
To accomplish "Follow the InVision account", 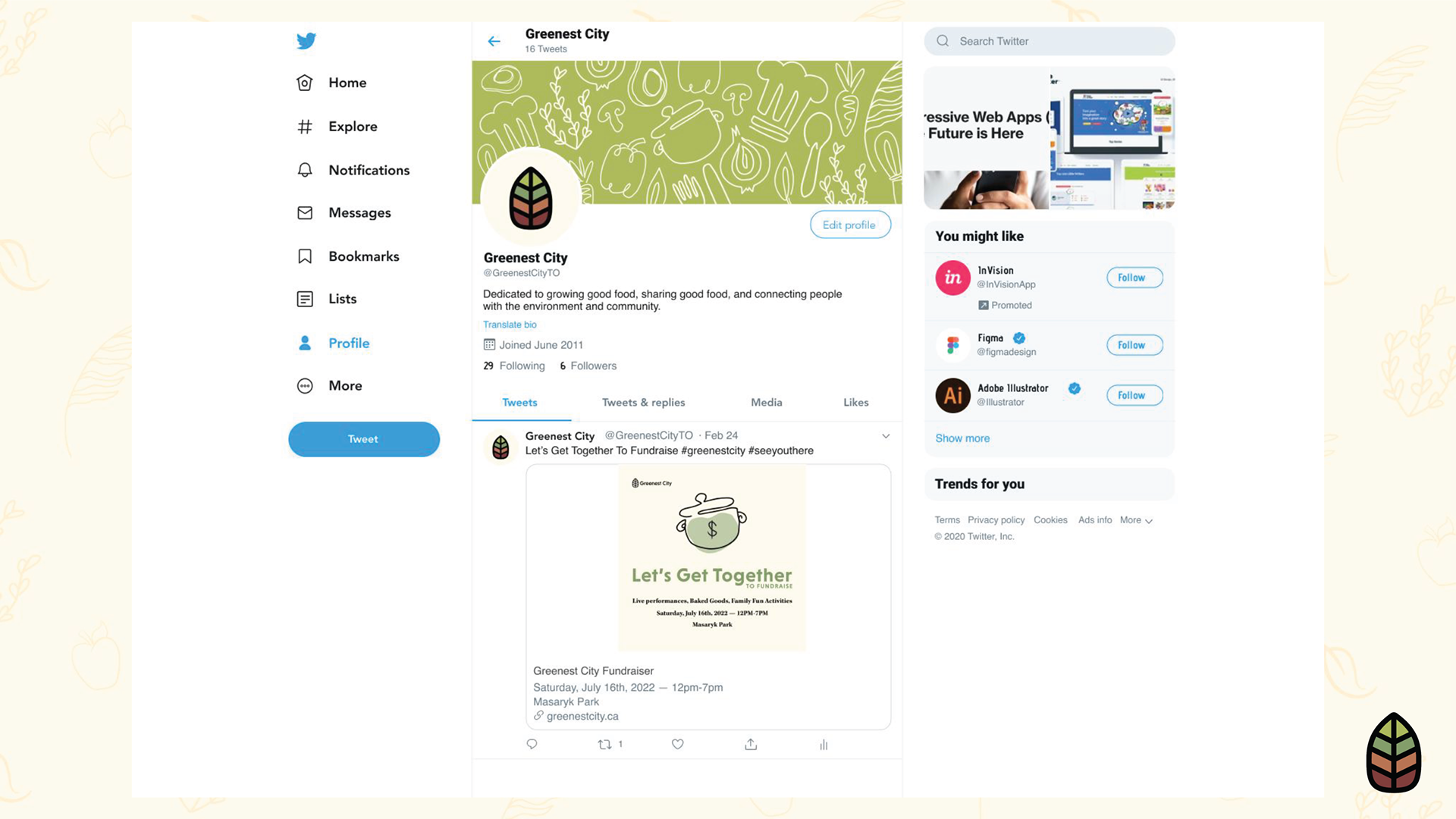I will coord(1134,278).
